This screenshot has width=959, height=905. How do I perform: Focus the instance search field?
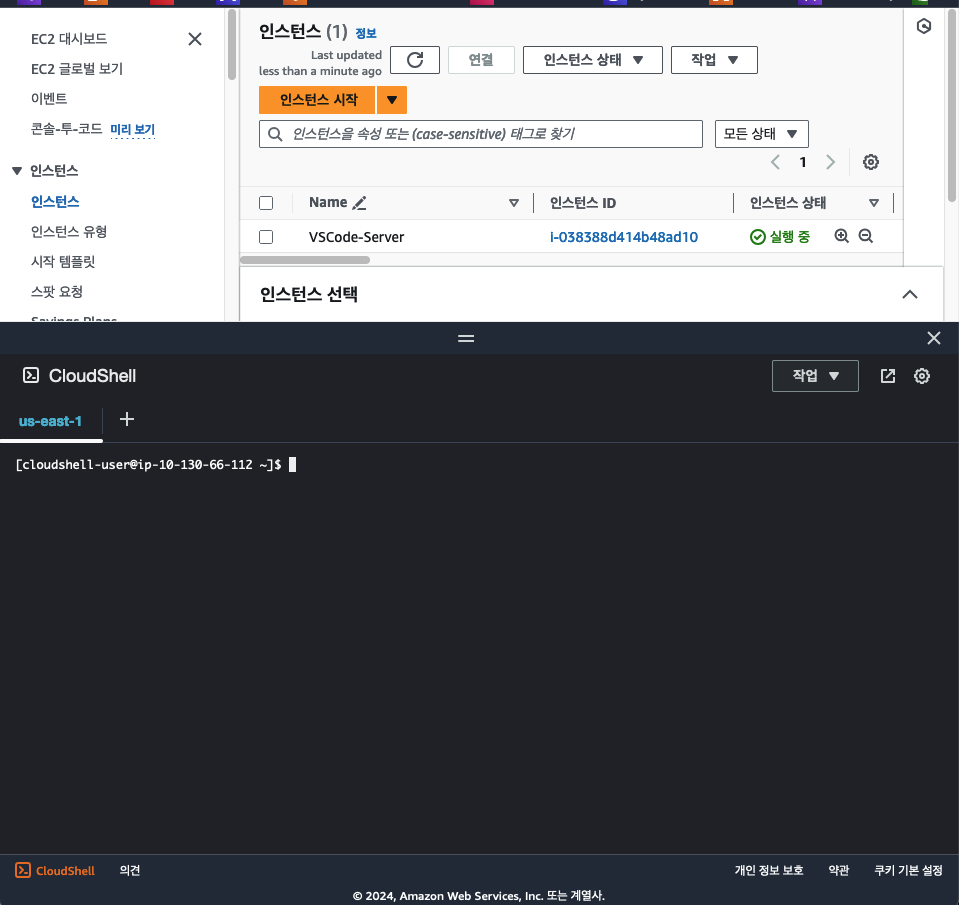tap(481, 134)
